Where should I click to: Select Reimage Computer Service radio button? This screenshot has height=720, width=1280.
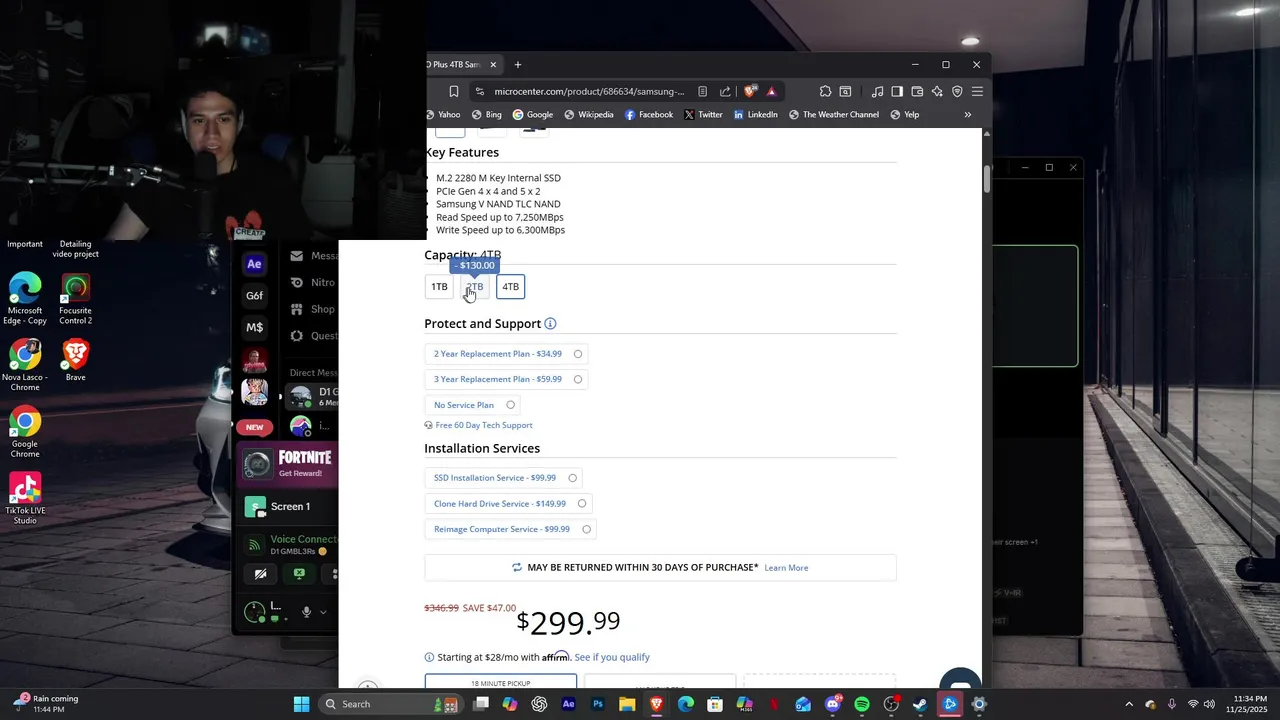click(587, 529)
